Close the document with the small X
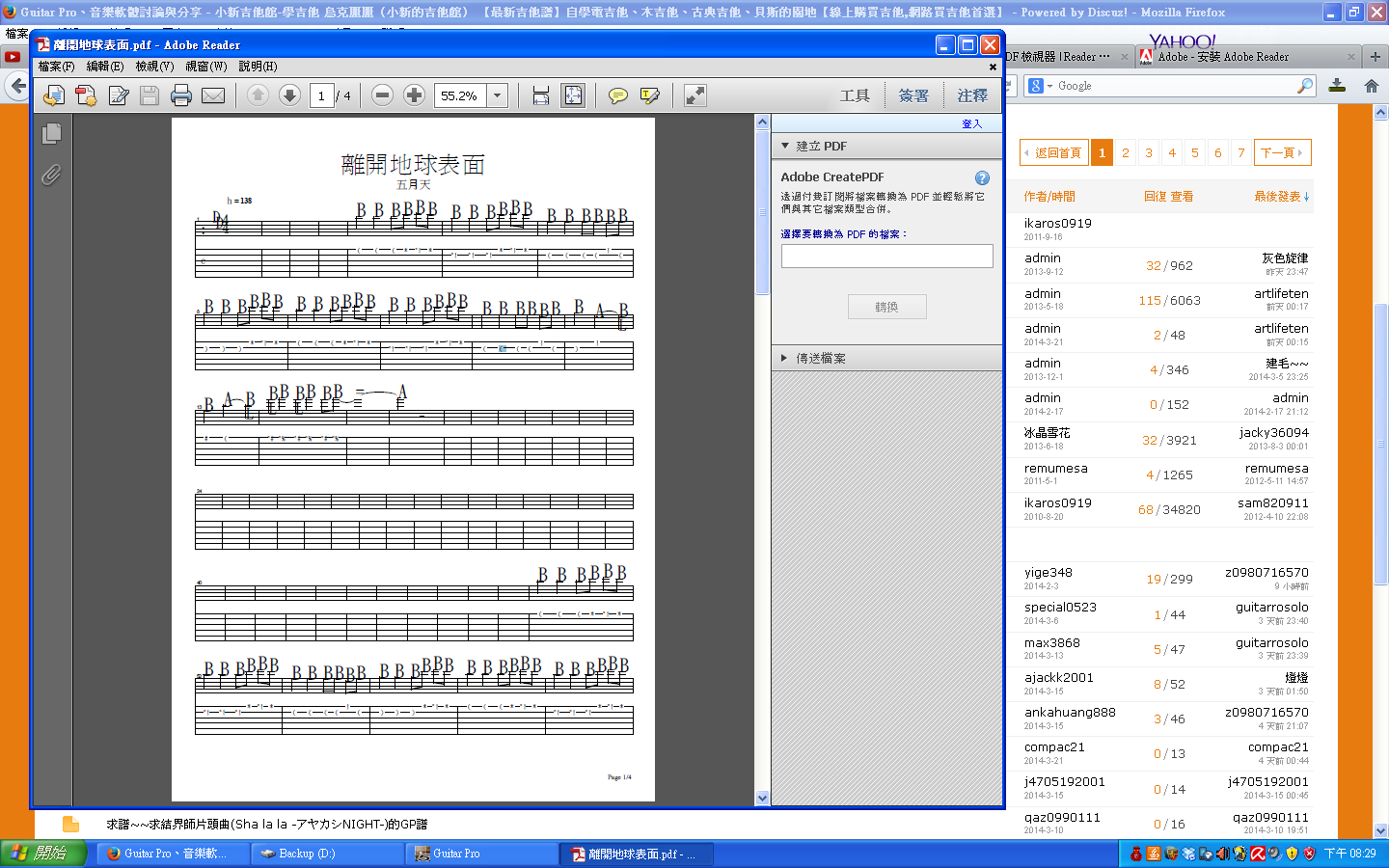This screenshot has height=868, width=1389. (x=993, y=67)
